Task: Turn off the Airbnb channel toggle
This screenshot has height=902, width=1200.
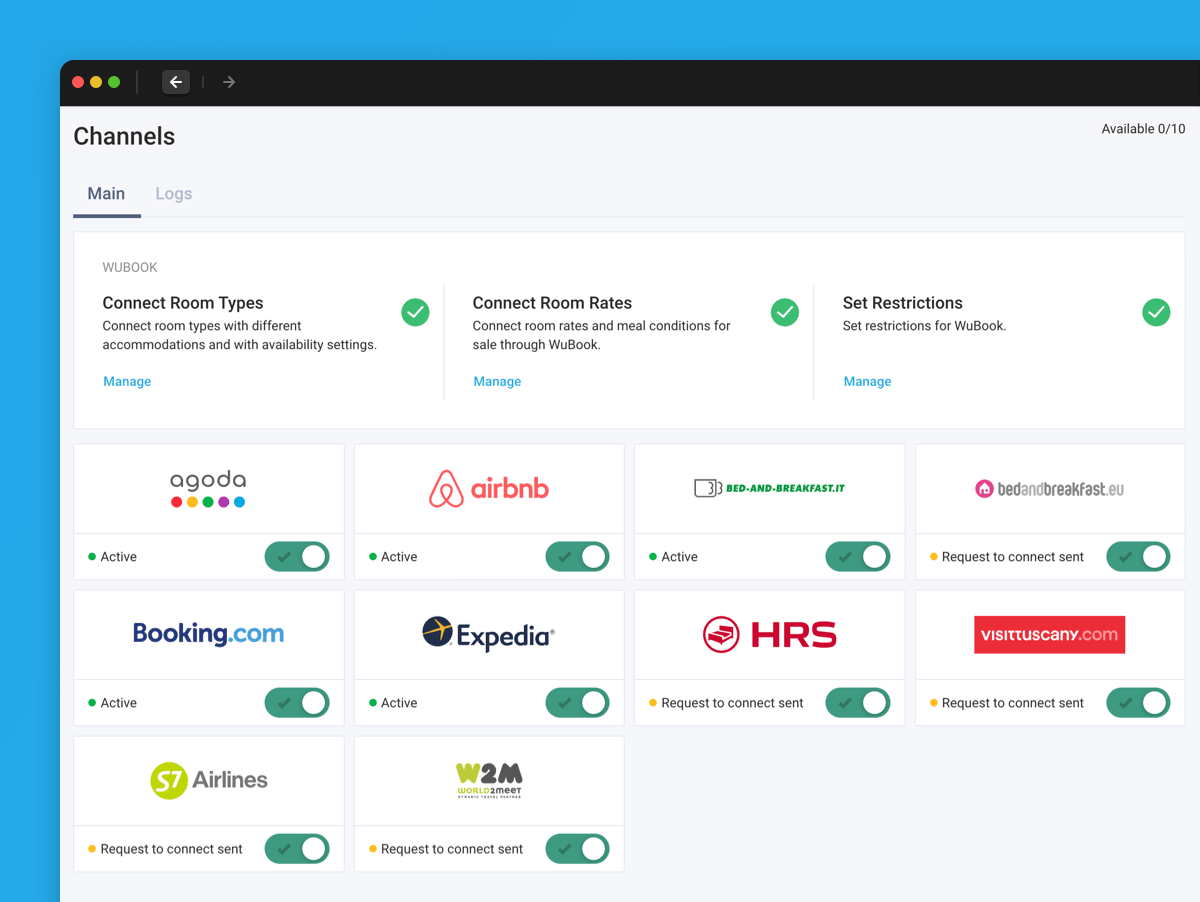Action: point(577,557)
